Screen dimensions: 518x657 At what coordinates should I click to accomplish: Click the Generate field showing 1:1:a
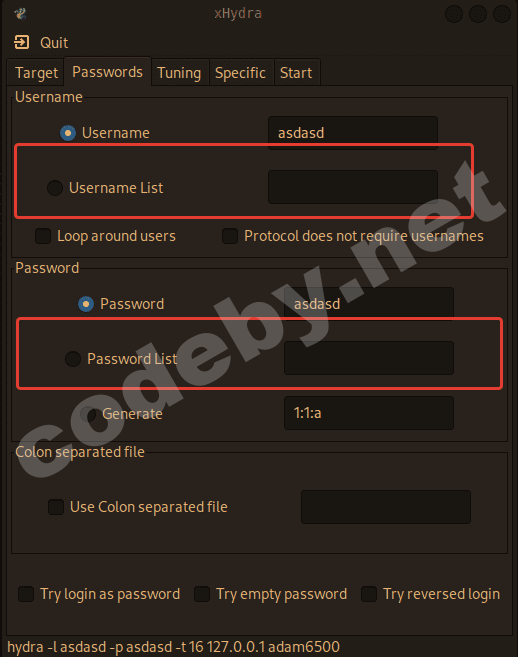click(x=369, y=413)
